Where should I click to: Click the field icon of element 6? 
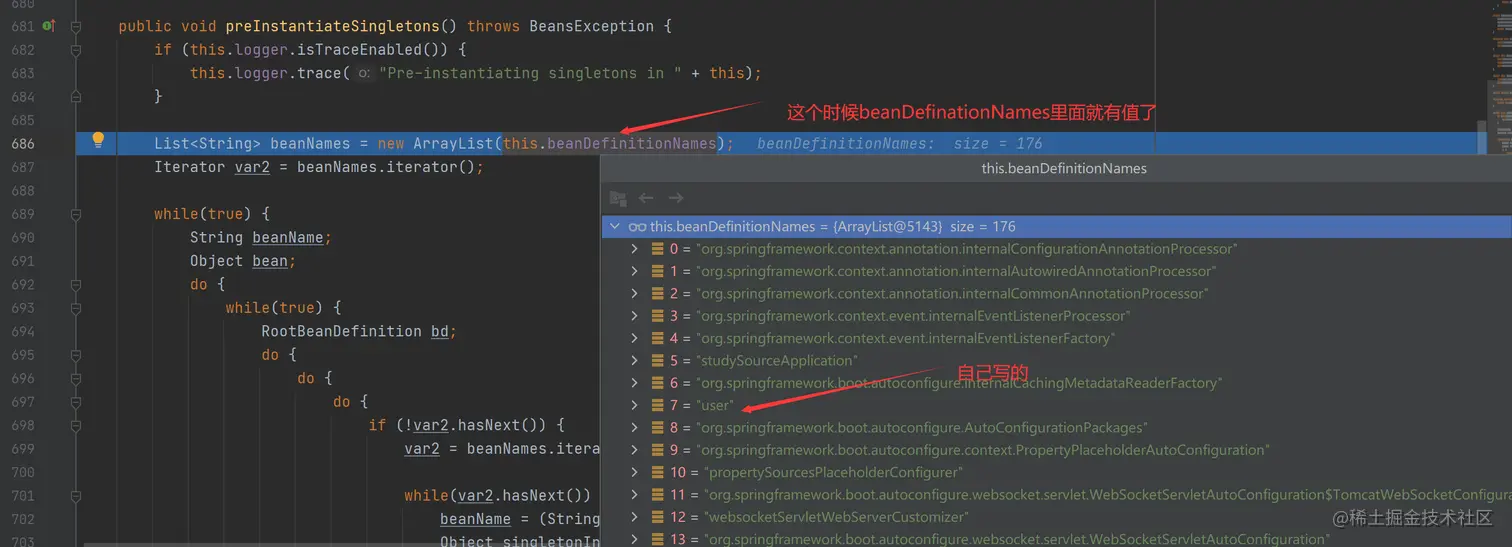point(658,383)
